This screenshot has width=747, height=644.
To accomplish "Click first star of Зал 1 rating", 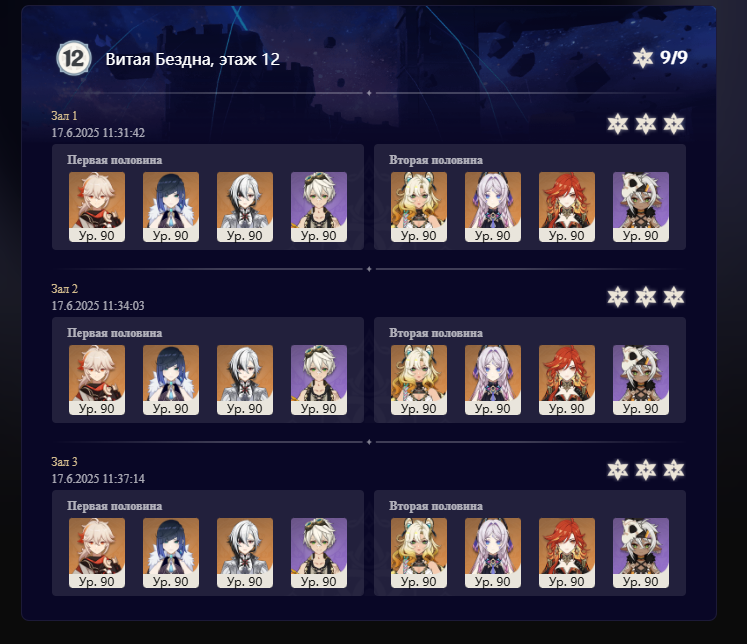I will click(617, 124).
